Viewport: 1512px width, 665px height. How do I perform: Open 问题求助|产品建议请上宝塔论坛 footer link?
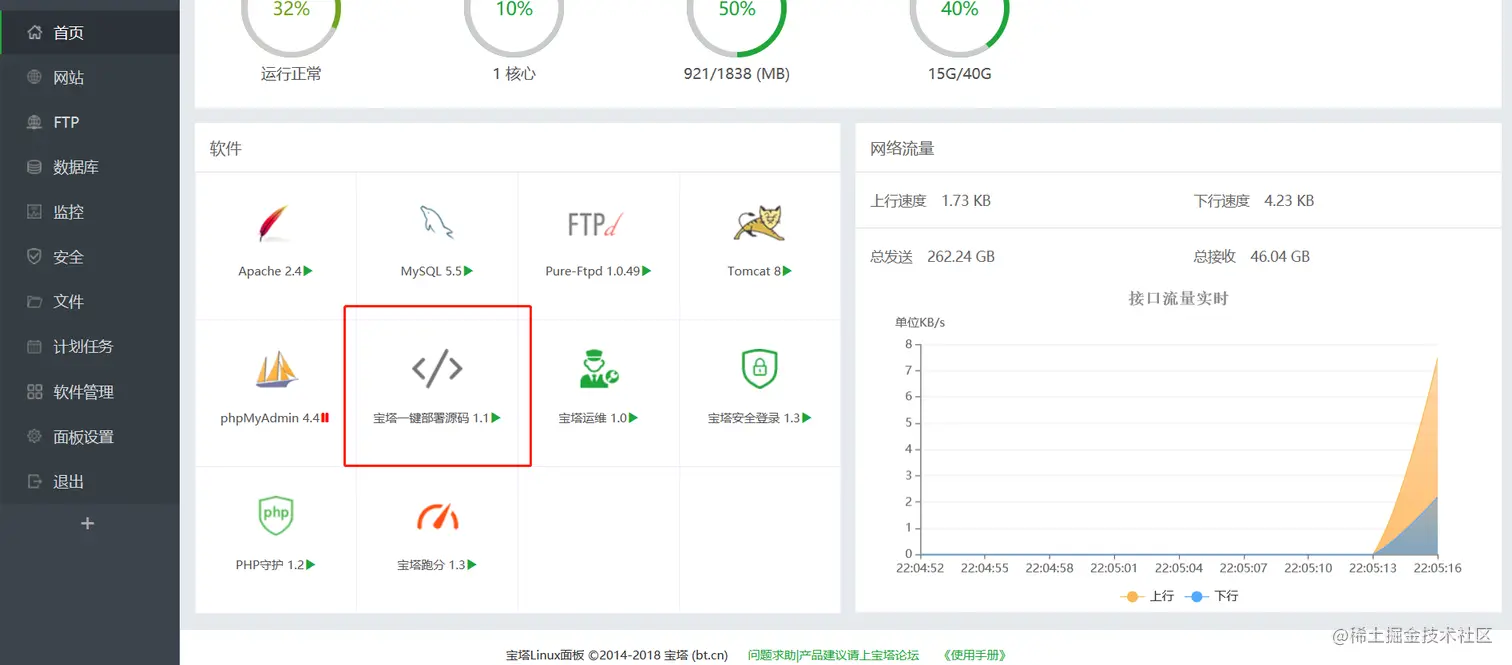click(833, 655)
